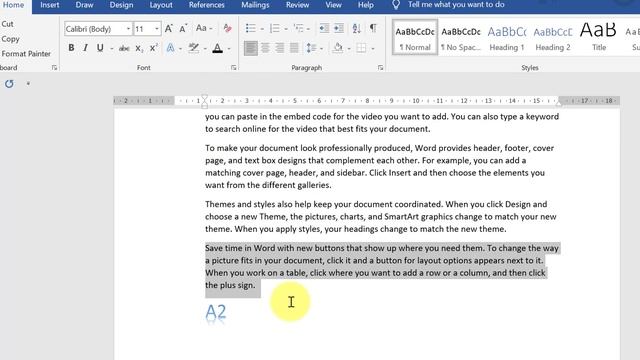Viewport: 640px width, 360px height.
Task: Toggle Underline formatting
Action: pos(100,48)
